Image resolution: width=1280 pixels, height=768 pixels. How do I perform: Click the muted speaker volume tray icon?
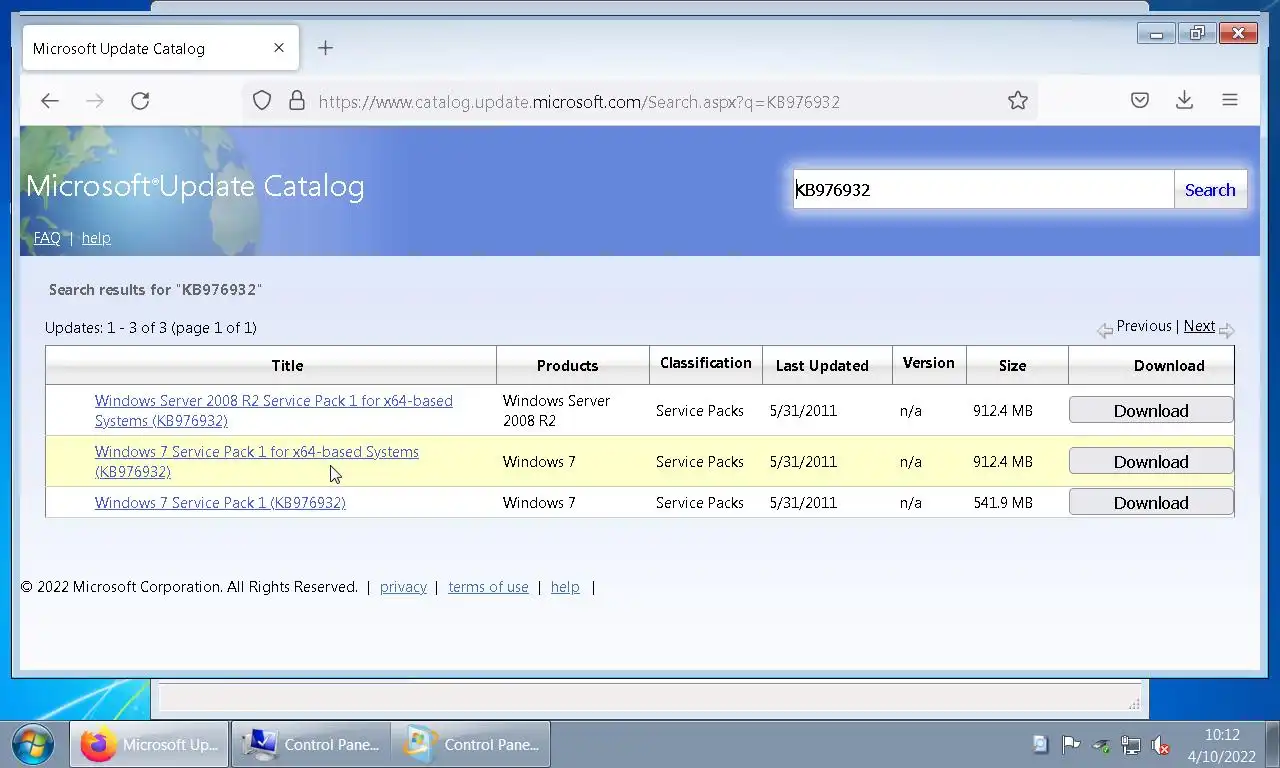coord(1161,745)
